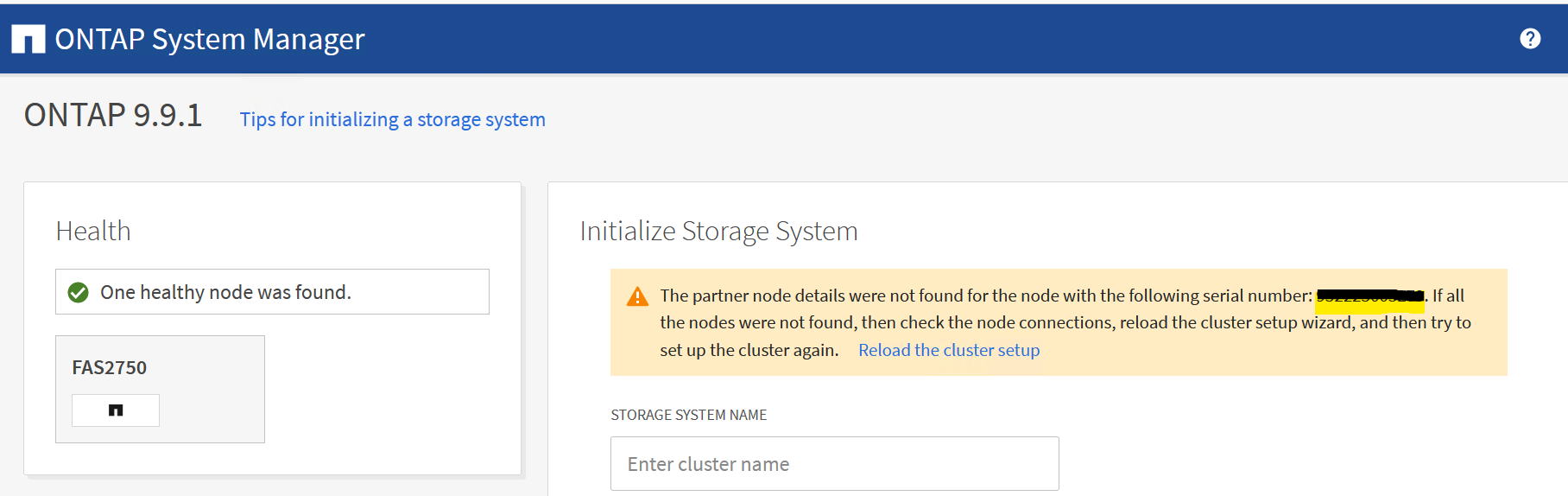Viewport: 1568px width, 496px height.
Task: Click the NetApp logo in header
Action: pos(28,39)
